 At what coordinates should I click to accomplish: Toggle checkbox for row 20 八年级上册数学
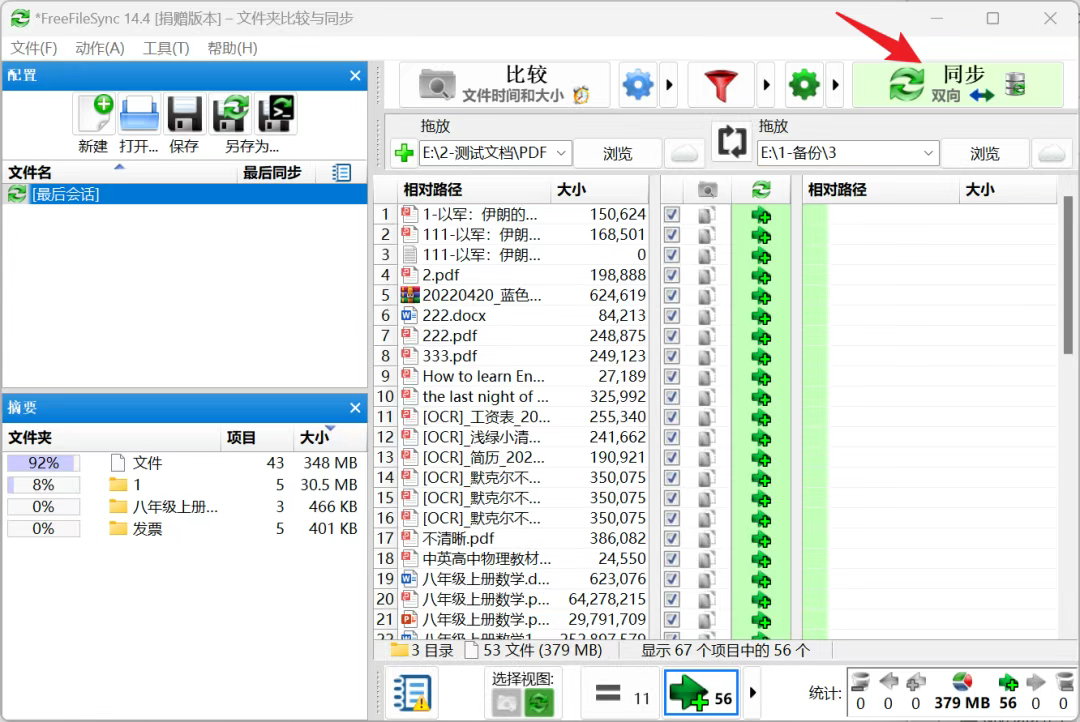click(672, 599)
